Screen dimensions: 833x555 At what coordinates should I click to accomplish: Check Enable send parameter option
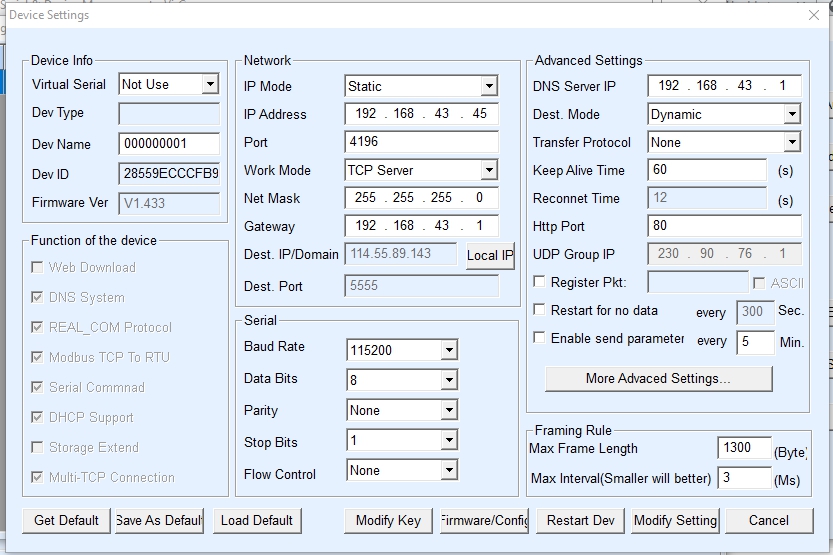[540, 339]
